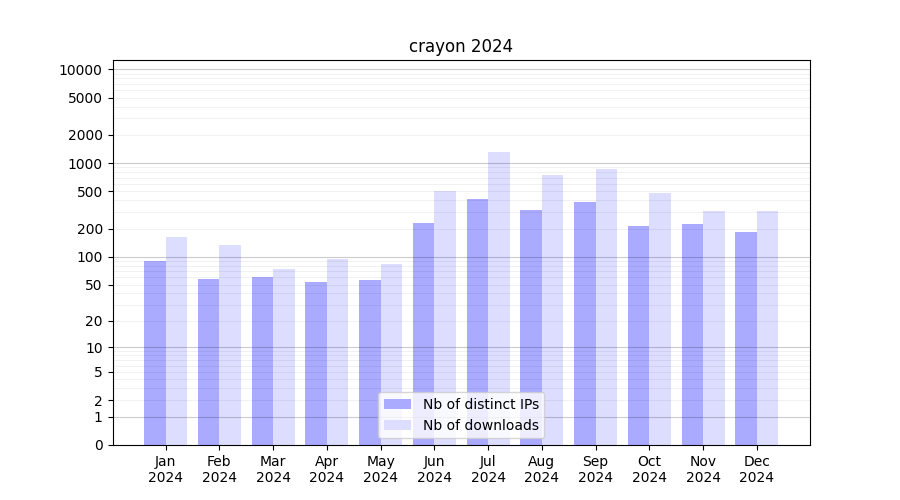Click the 1000 y-axis tick label
900x500 pixels.
84,164
